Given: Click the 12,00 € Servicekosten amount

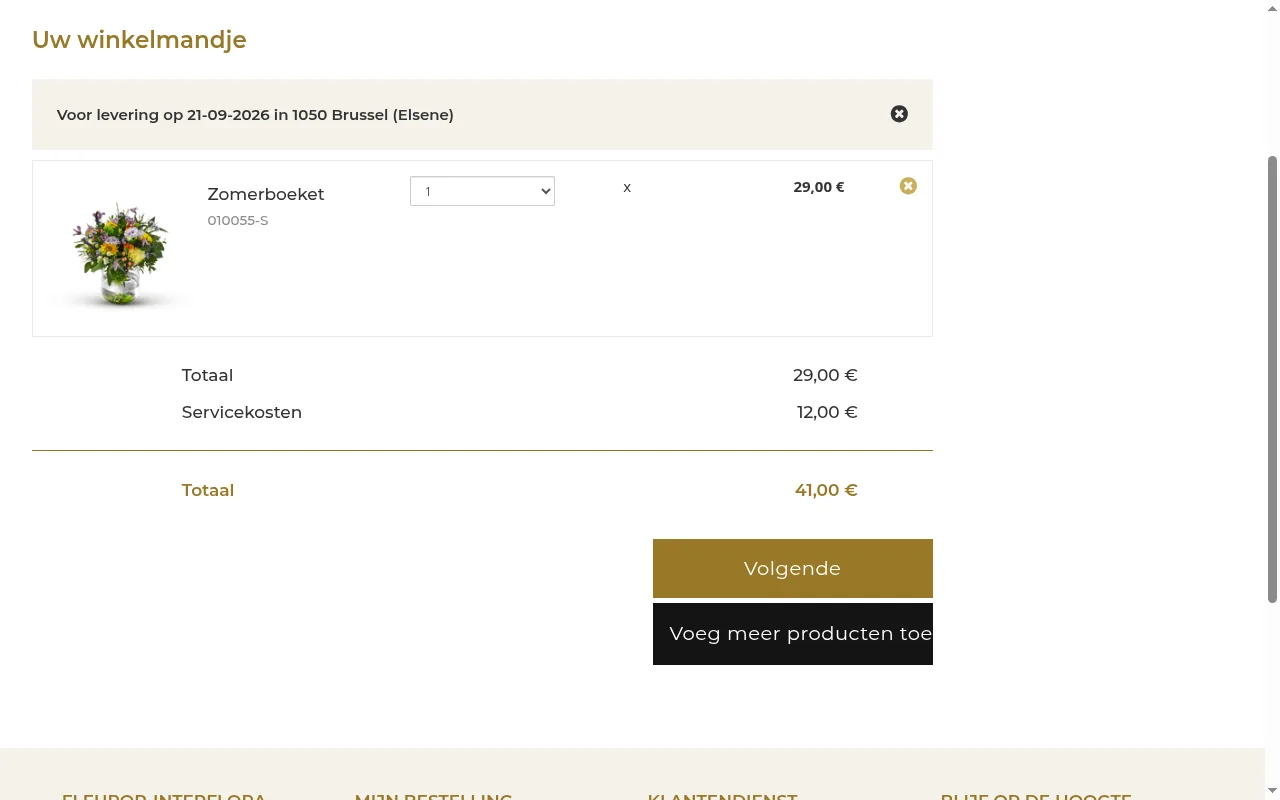Looking at the screenshot, I should point(827,412).
